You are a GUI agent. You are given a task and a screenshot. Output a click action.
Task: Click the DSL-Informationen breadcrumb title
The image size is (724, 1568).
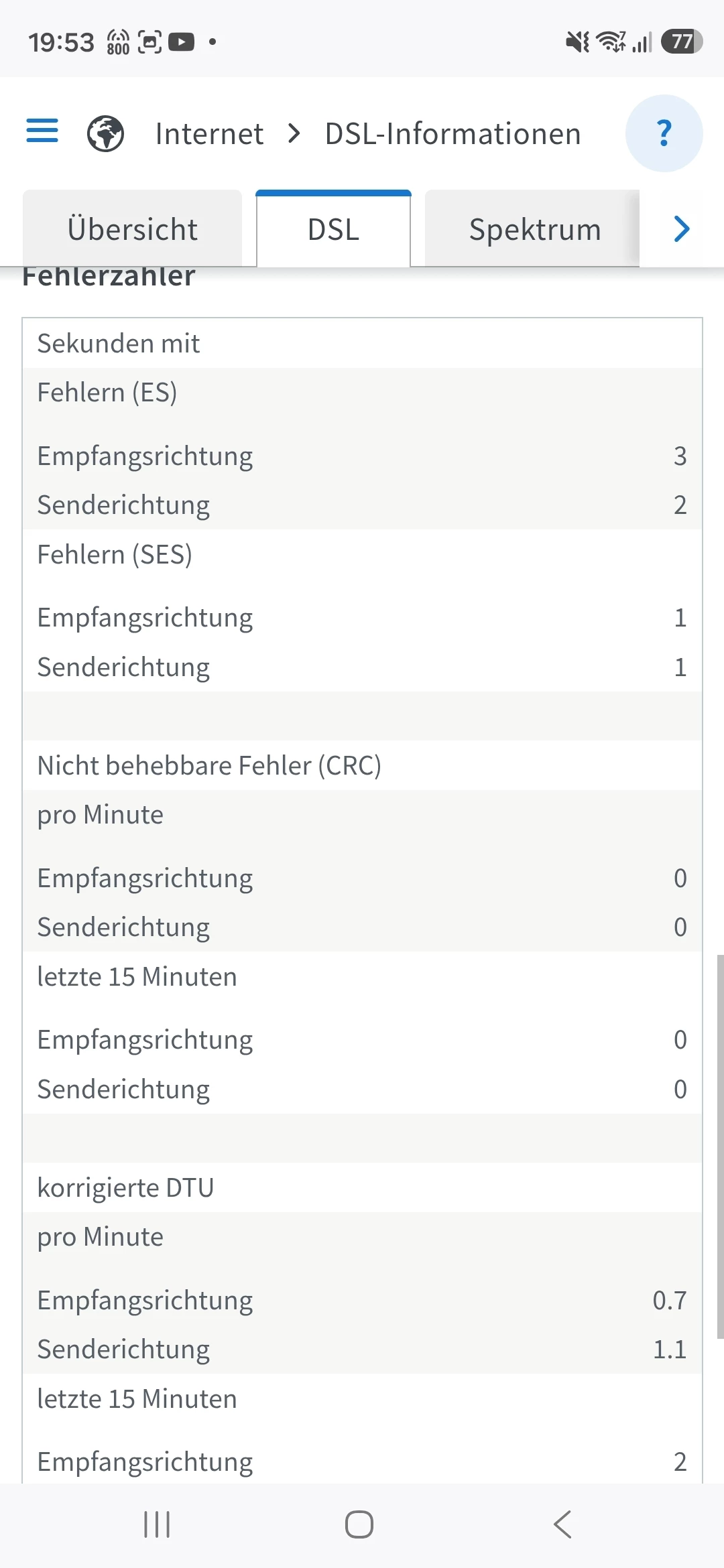tap(452, 133)
